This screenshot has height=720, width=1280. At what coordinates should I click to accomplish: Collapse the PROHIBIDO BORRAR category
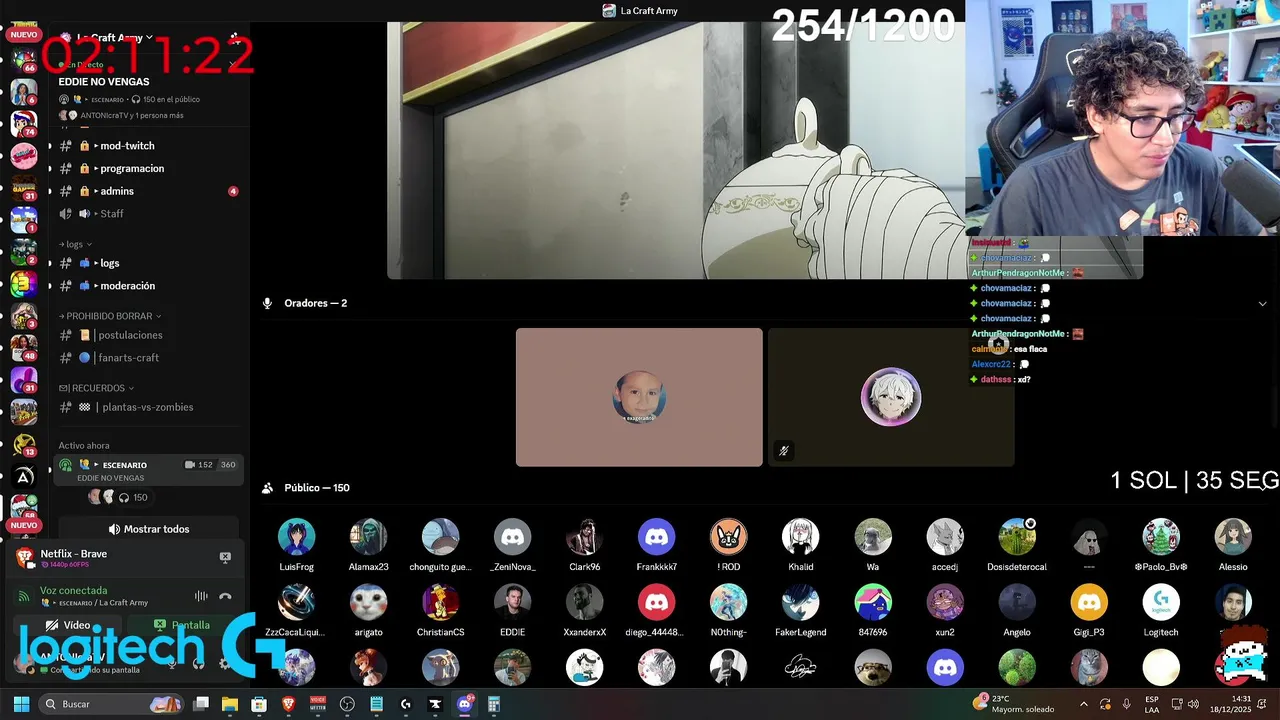(110, 316)
